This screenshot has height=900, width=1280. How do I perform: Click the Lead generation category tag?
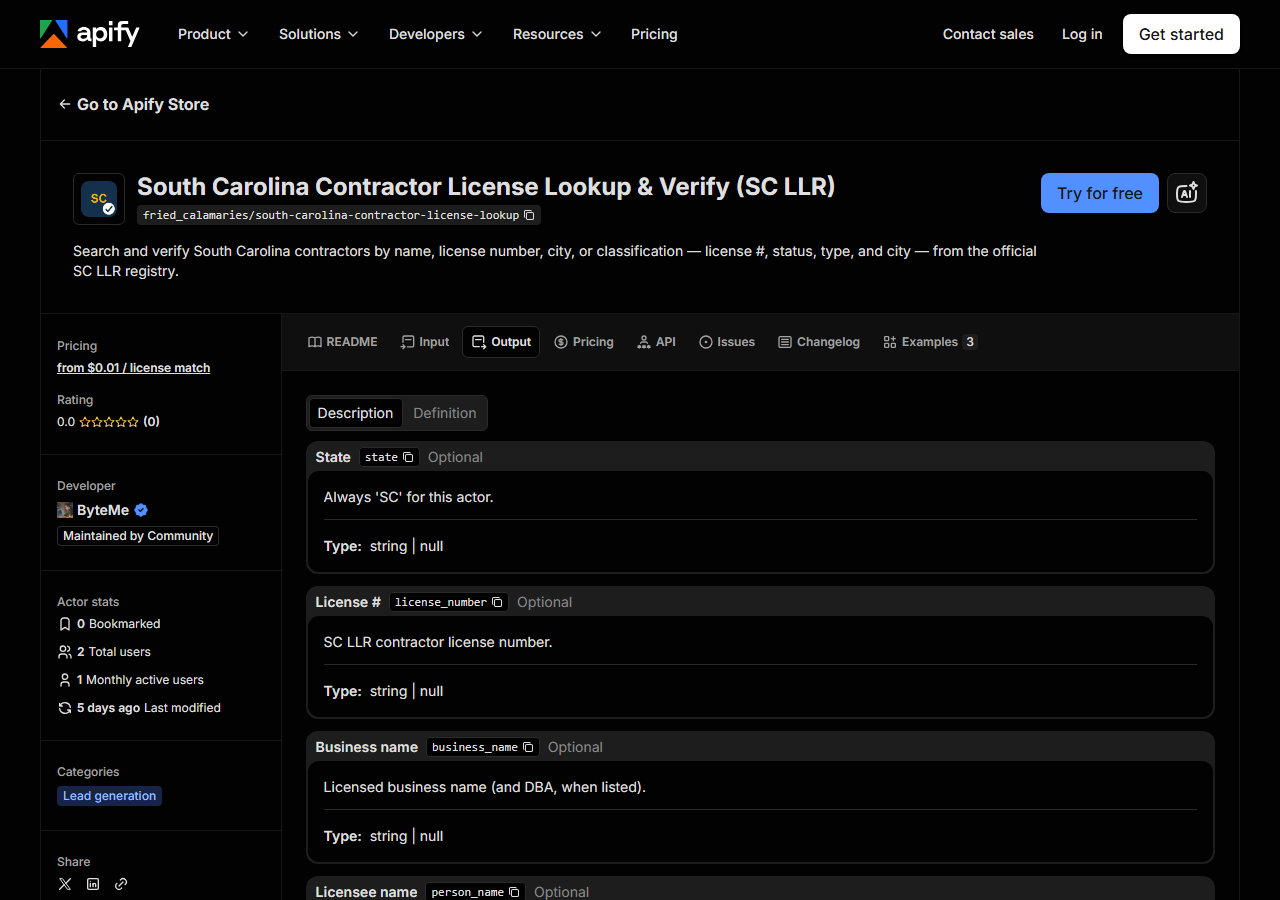pos(109,796)
